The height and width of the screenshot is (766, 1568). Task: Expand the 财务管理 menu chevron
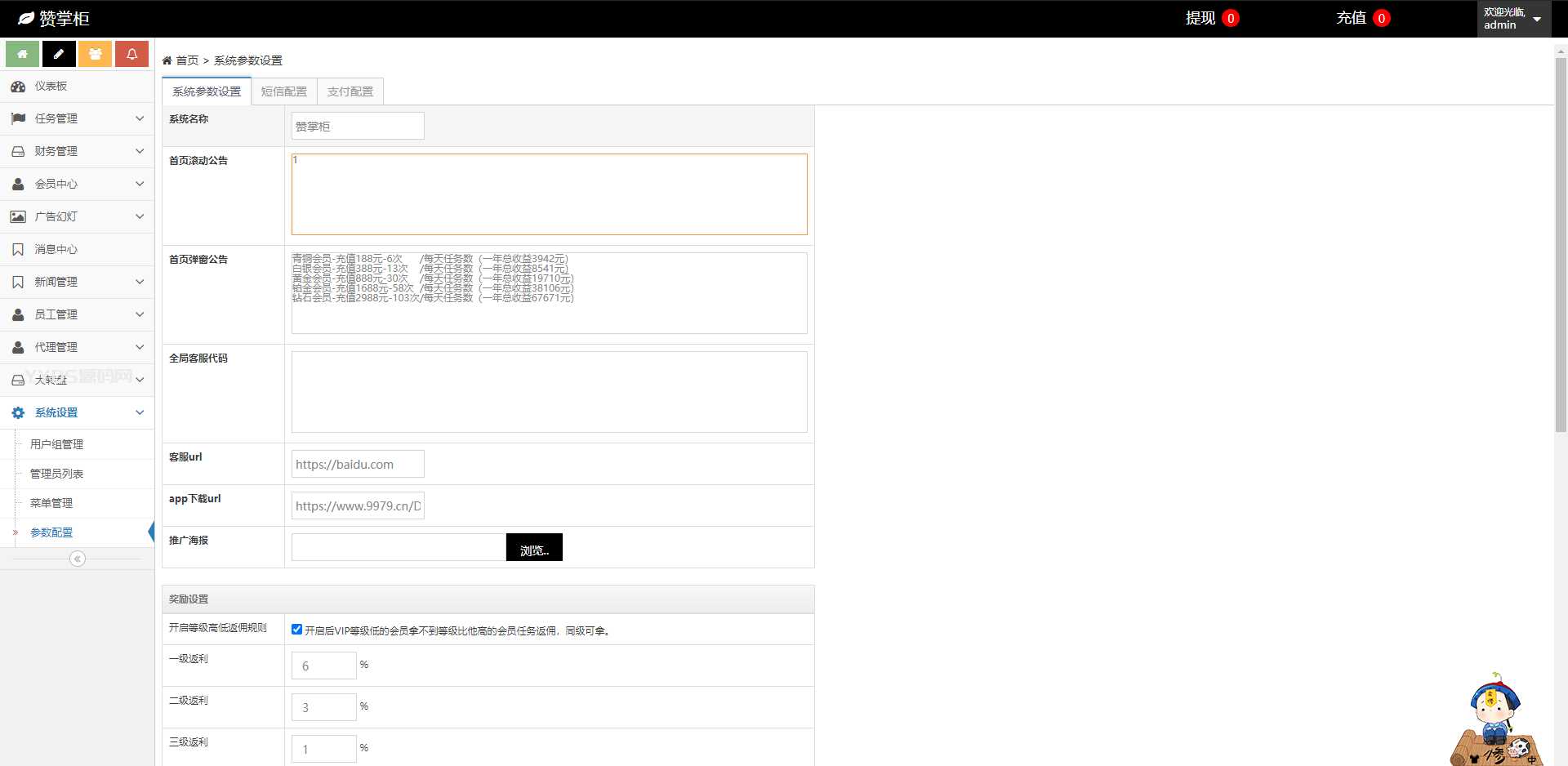tap(140, 151)
